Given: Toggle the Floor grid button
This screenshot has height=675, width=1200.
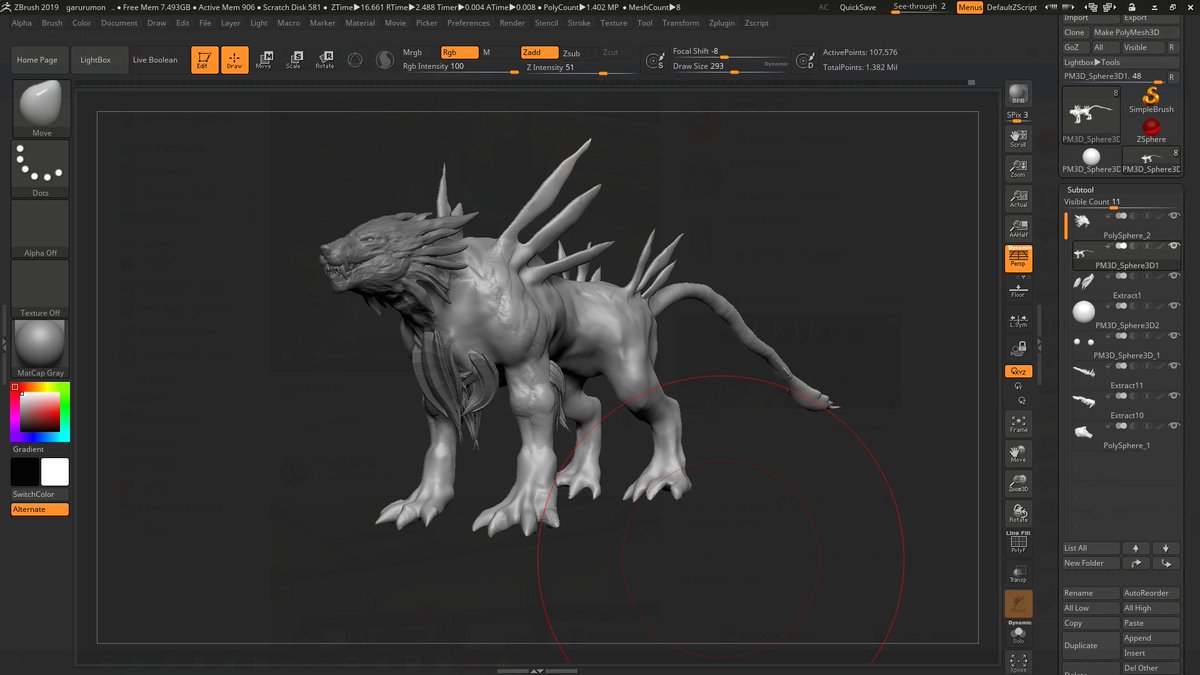Looking at the screenshot, I should (x=1018, y=290).
